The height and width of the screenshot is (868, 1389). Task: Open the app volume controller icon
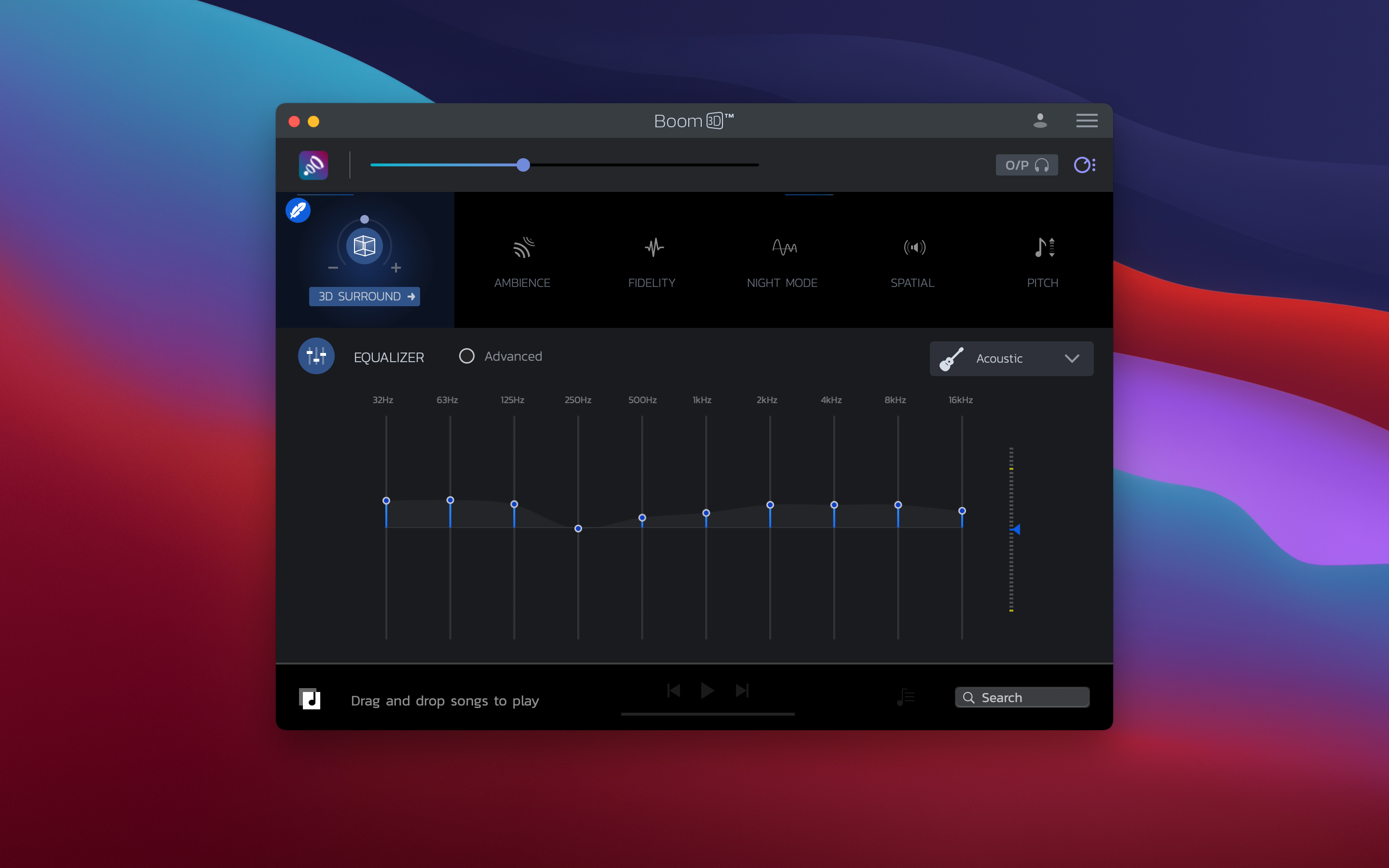tap(1084, 165)
